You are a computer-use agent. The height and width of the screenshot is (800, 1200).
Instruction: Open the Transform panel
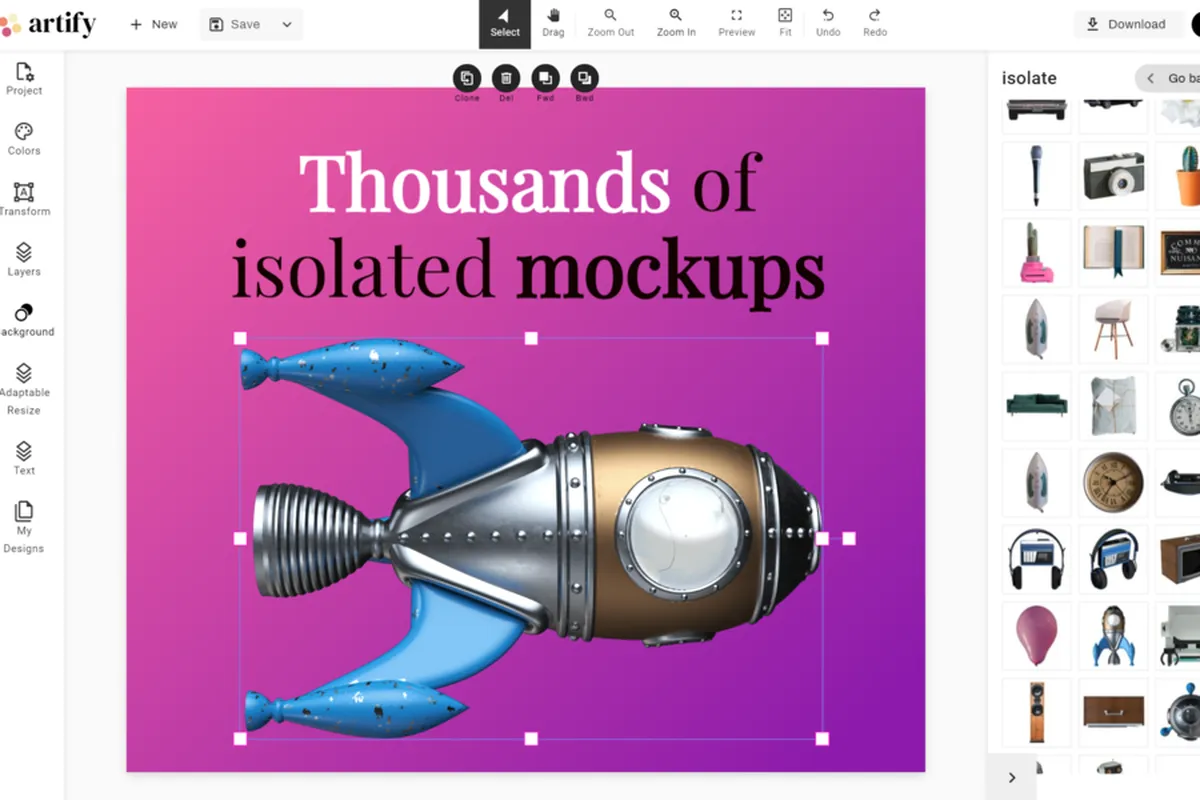coord(24,199)
